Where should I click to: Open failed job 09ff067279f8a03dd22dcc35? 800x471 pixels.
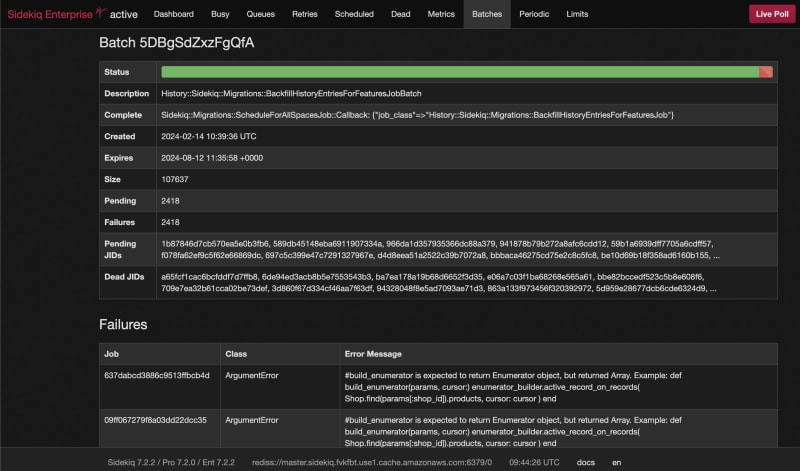[x=155, y=420]
